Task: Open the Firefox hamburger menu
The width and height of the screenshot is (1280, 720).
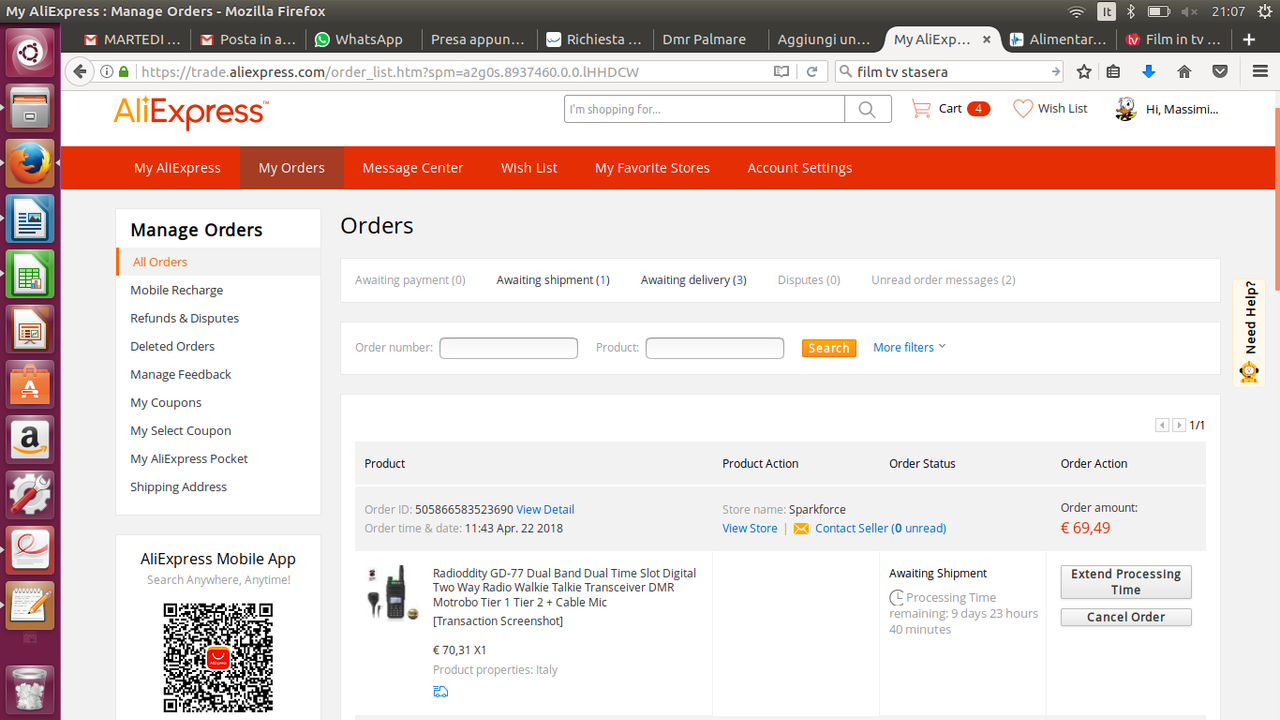Action: click(x=1260, y=72)
